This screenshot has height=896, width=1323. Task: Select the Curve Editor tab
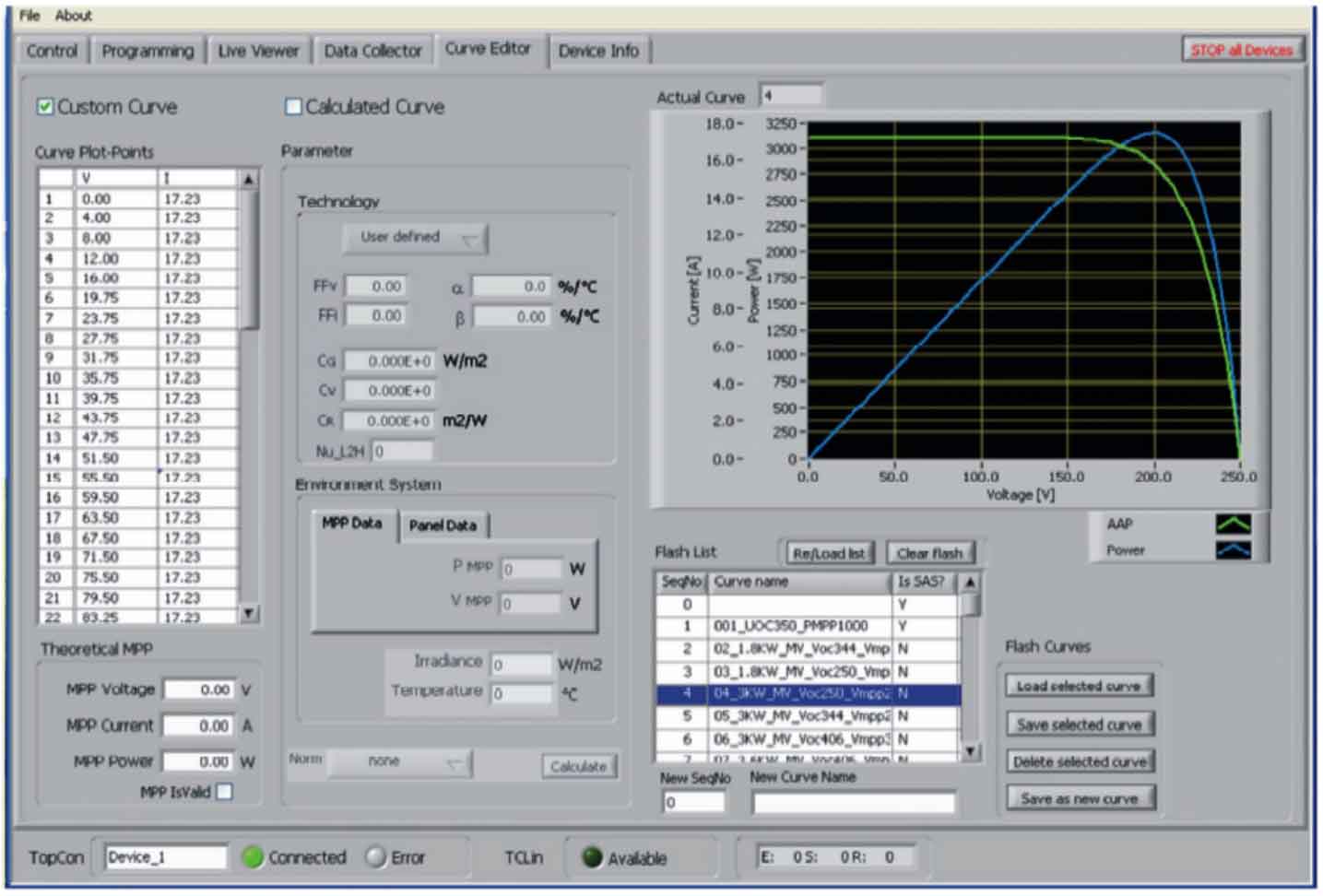click(x=488, y=49)
